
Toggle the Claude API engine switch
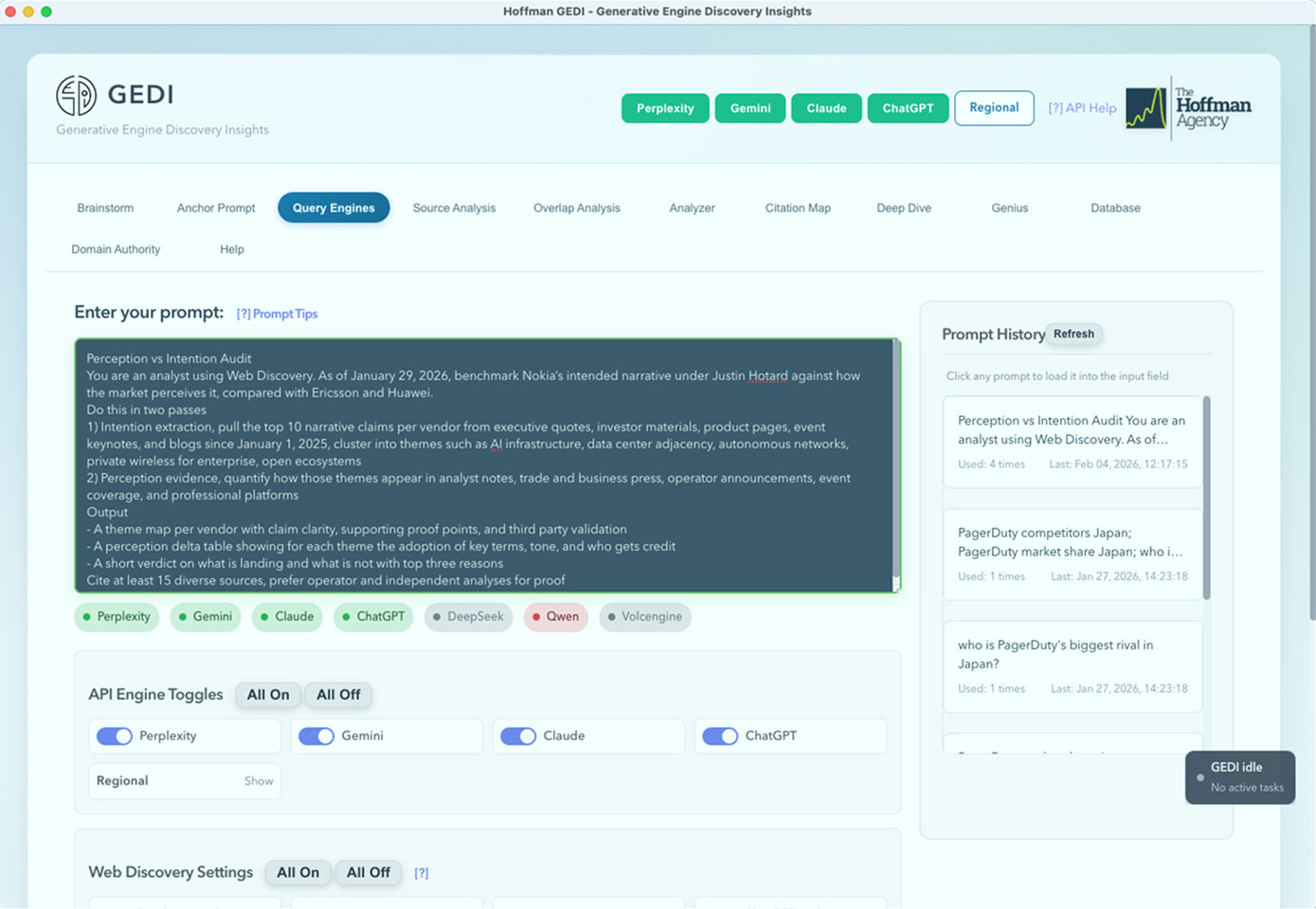(518, 736)
